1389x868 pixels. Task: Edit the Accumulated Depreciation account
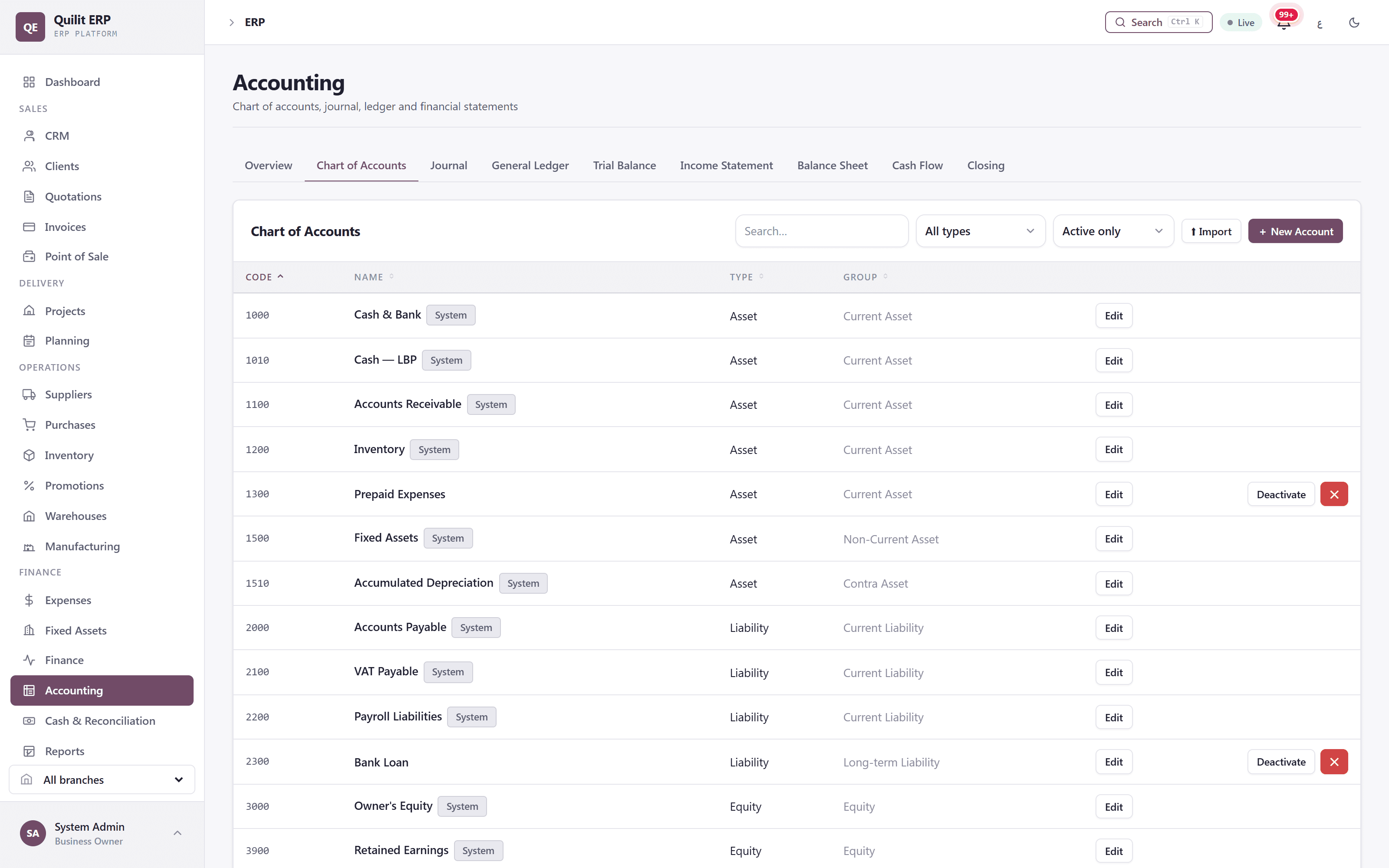1113,583
